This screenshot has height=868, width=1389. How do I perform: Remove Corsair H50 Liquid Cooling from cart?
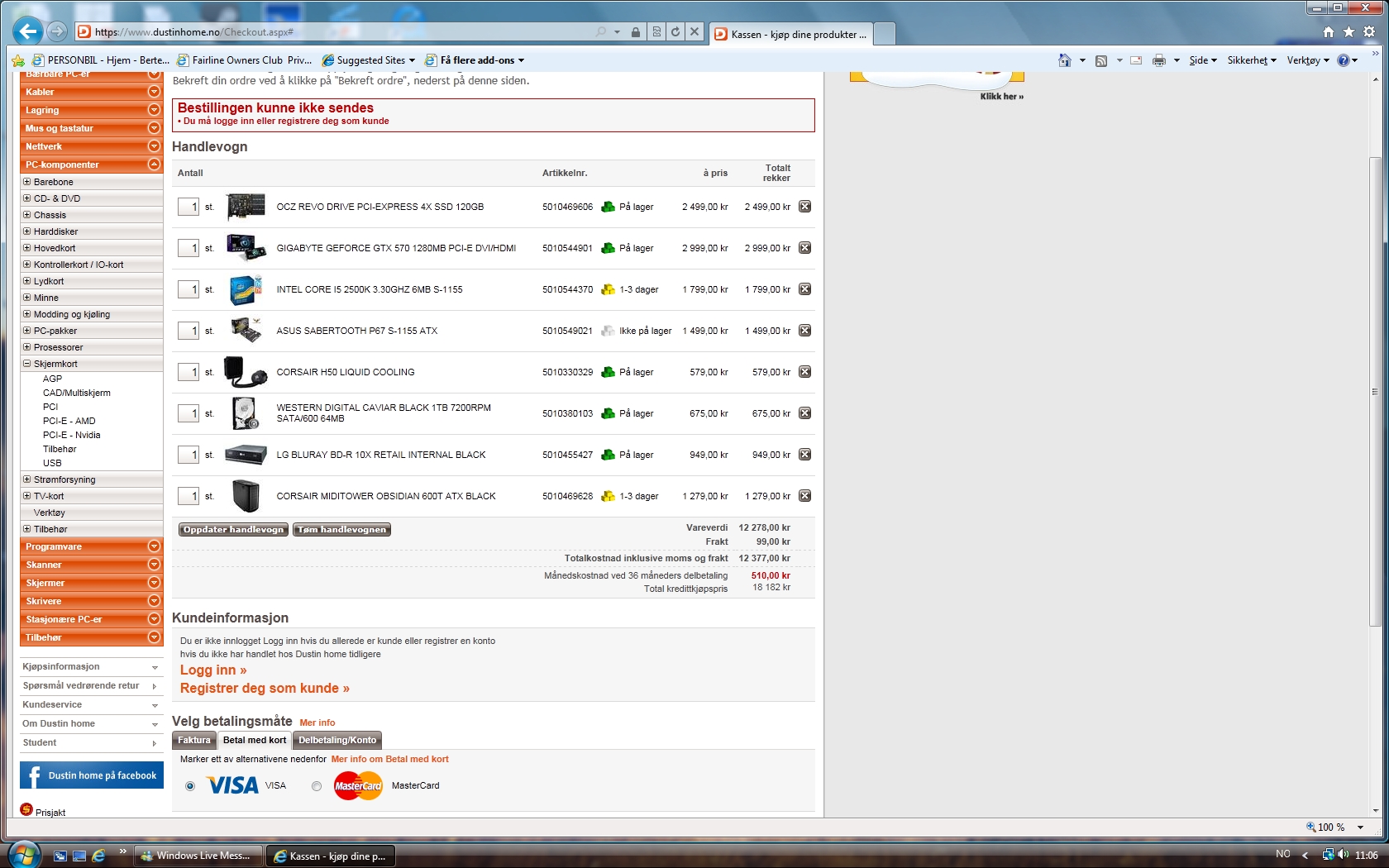click(804, 372)
